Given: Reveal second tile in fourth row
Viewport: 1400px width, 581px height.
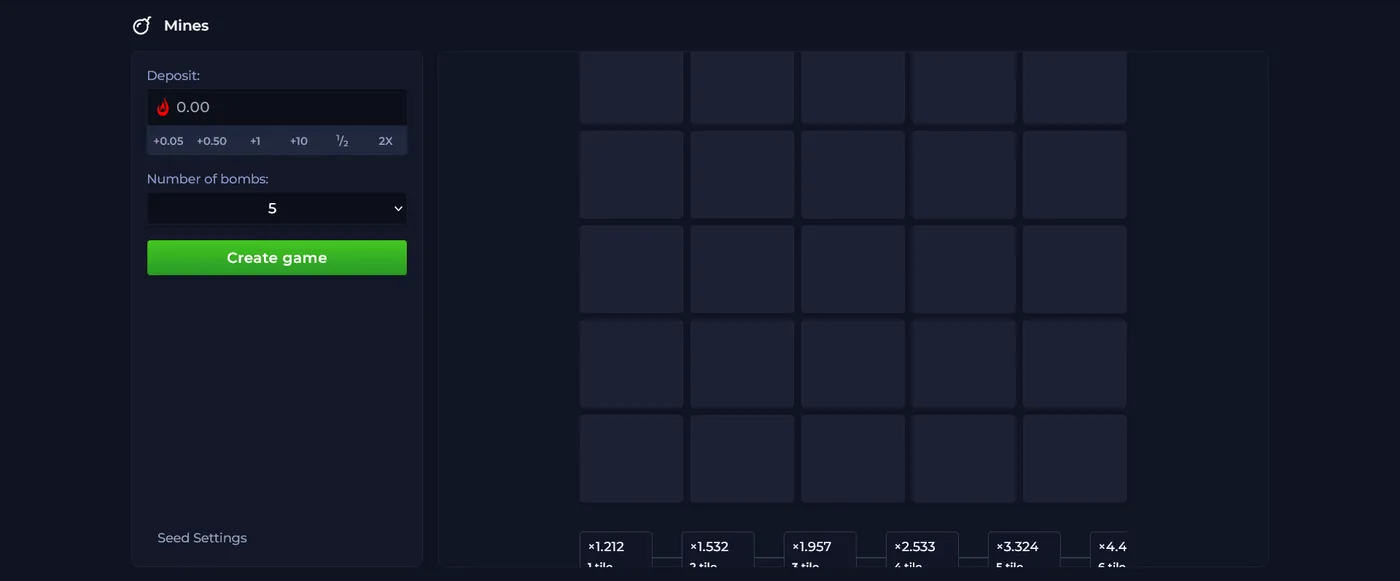Looking at the screenshot, I should 742,364.
